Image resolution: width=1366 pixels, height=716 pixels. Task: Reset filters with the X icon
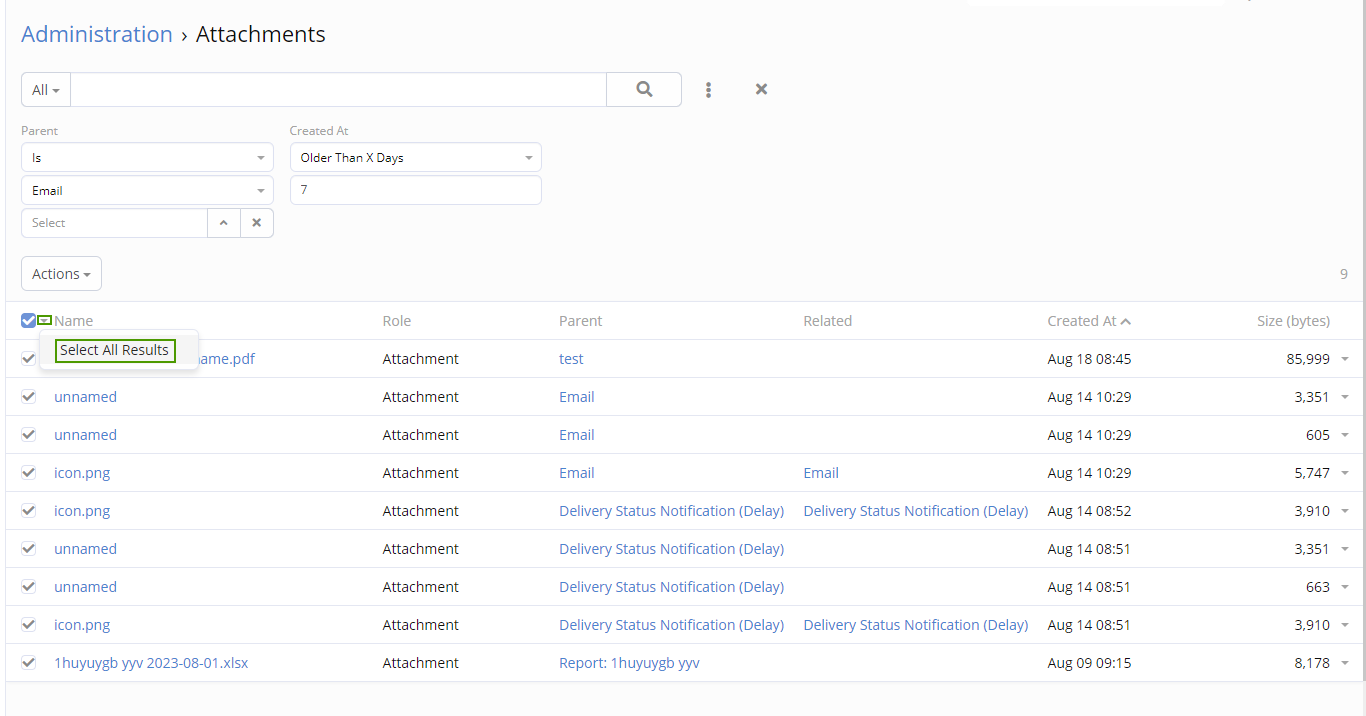761,89
